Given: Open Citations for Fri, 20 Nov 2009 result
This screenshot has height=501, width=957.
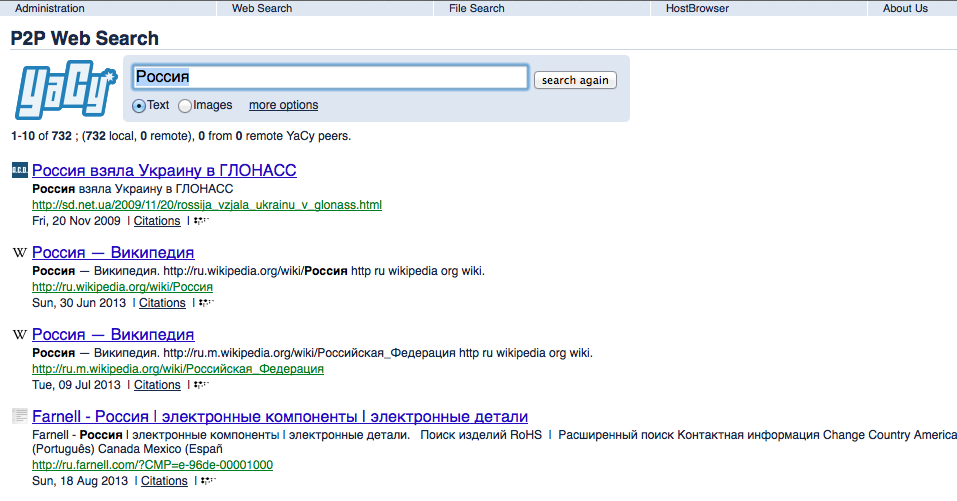Looking at the screenshot, I should coord(157,221).
